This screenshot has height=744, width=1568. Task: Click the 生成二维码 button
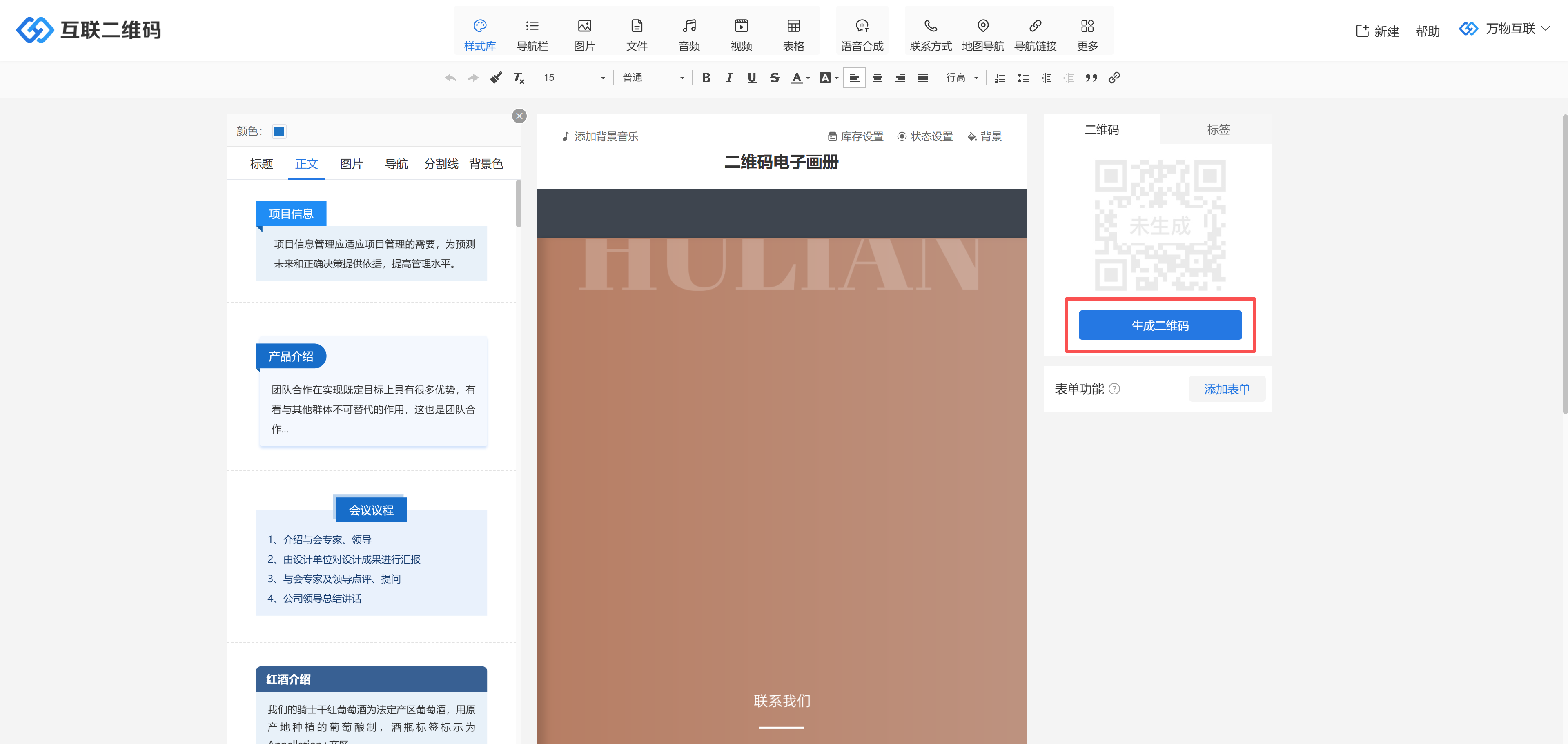[x=1160, y=325]
